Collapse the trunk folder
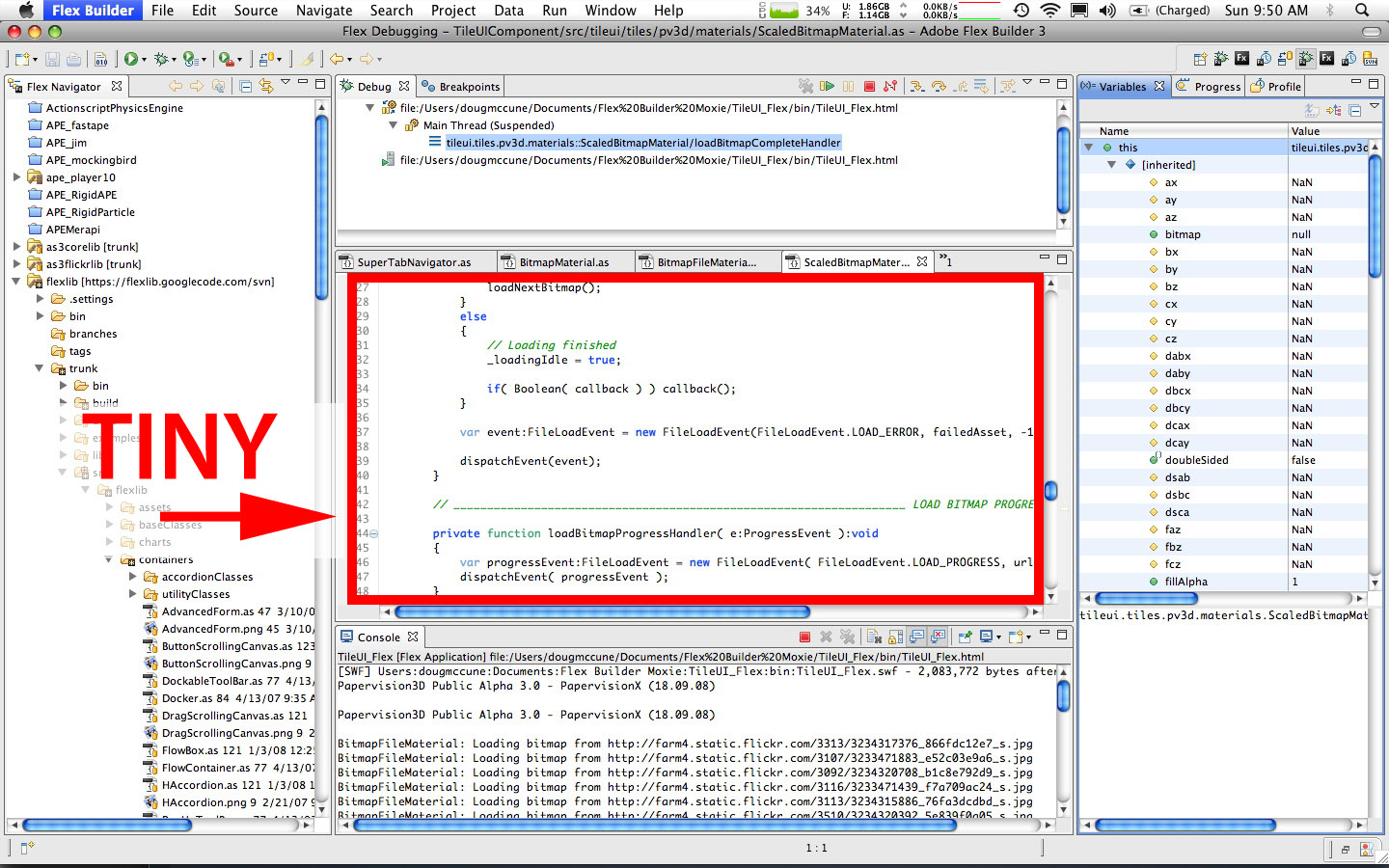 40,368
